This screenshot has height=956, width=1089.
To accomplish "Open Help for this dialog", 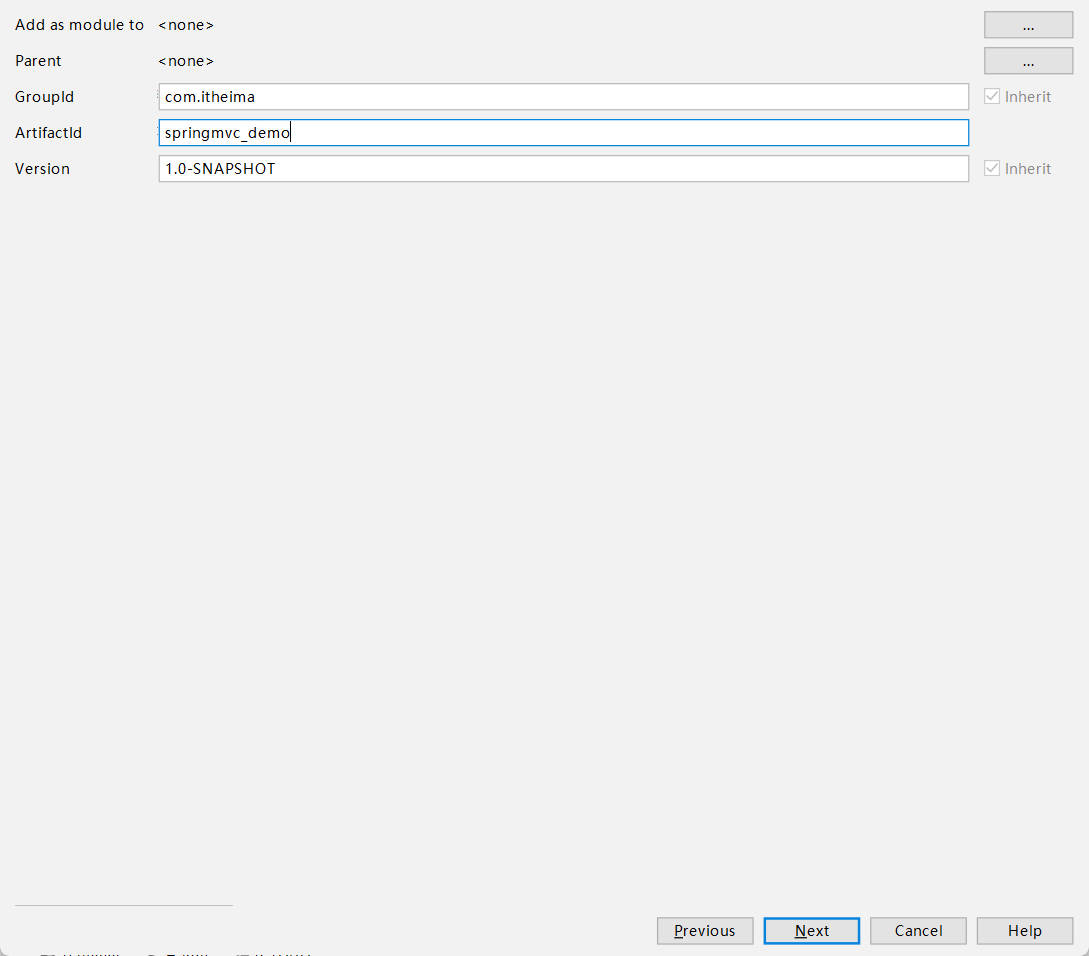I will (x=1024, y=931).
